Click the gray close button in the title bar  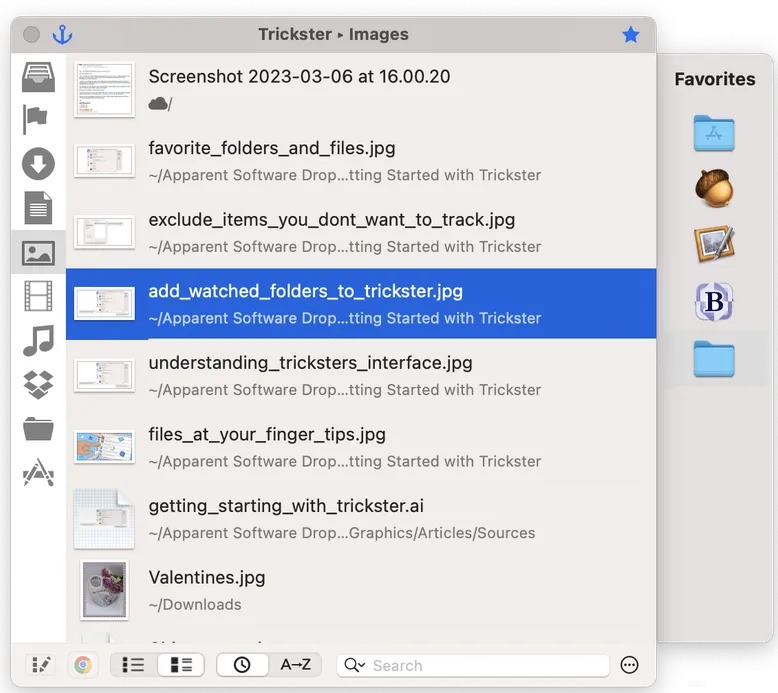pos(31,35)
